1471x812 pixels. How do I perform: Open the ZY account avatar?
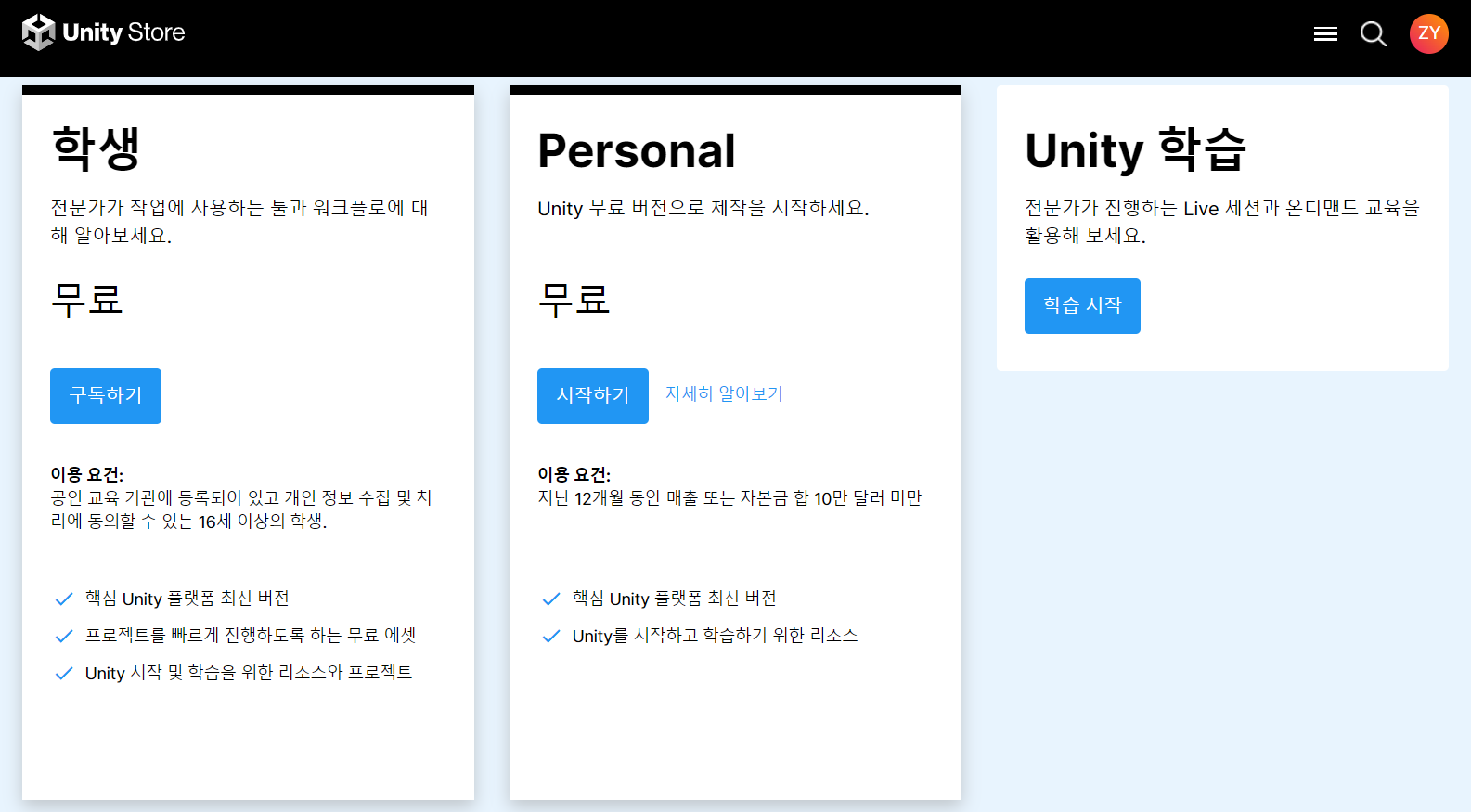click(x=1429, y=33)
